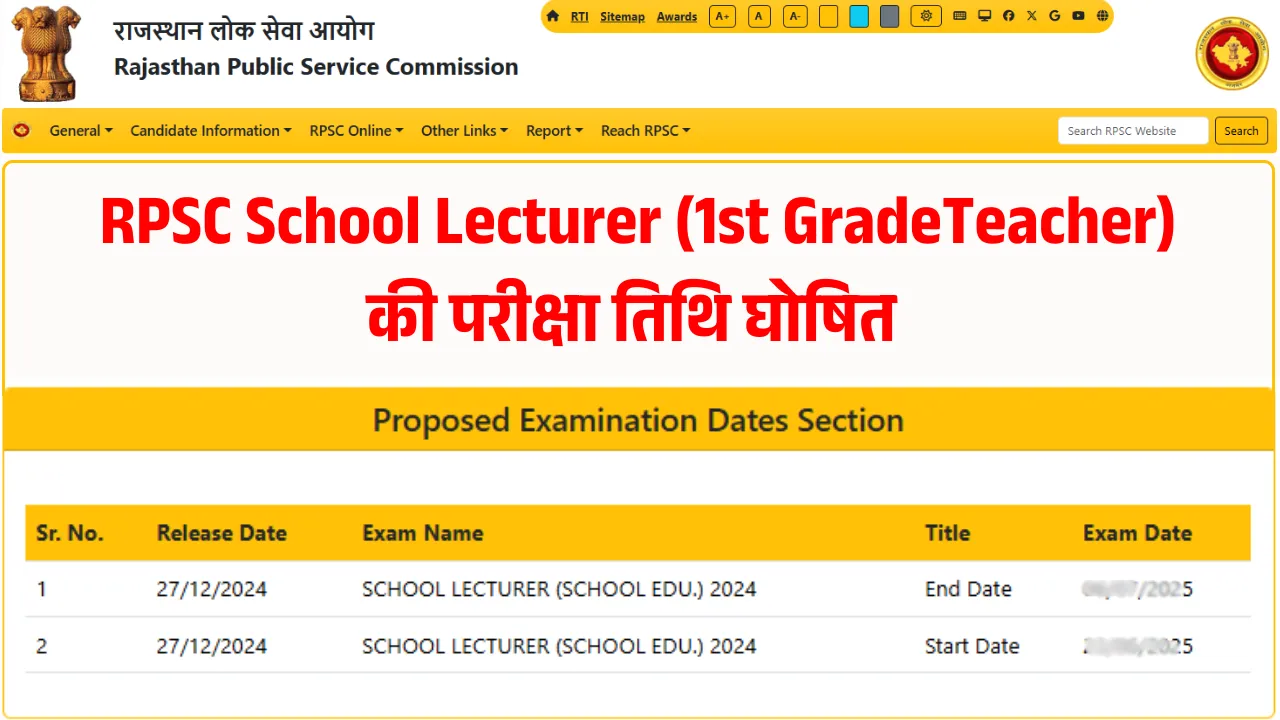
Task: Click the blurred exam date in Start Date row
Action: (x=1138, y=646)
